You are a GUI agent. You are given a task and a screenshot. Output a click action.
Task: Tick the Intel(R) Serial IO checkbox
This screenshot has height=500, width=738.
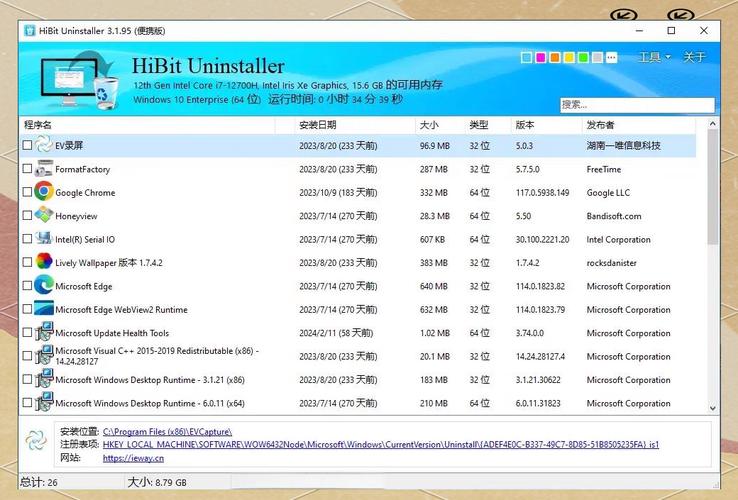pos(27,238)
